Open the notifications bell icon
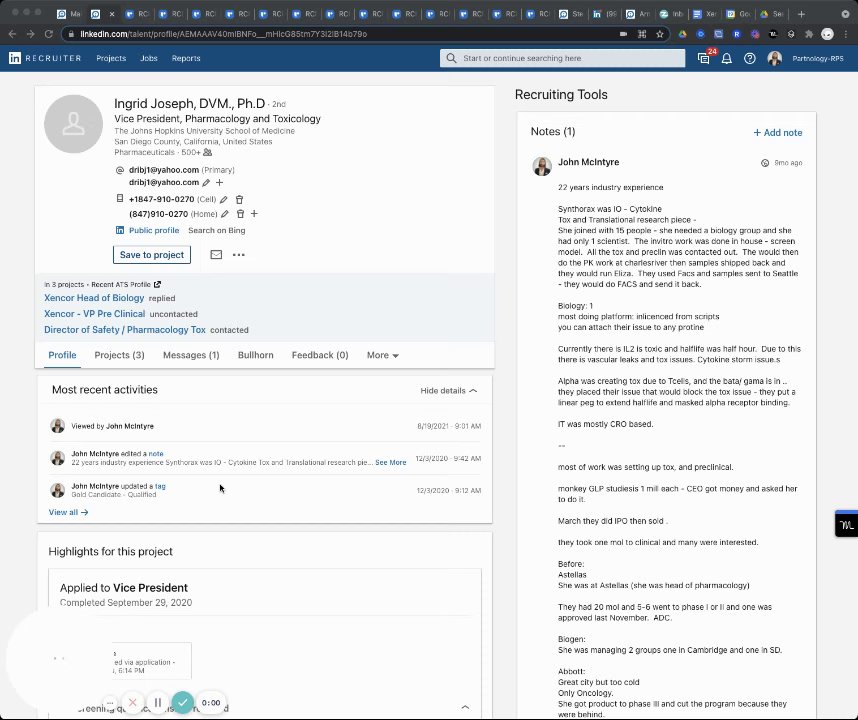This screenshot has height=720, width=858. [727, 59]
